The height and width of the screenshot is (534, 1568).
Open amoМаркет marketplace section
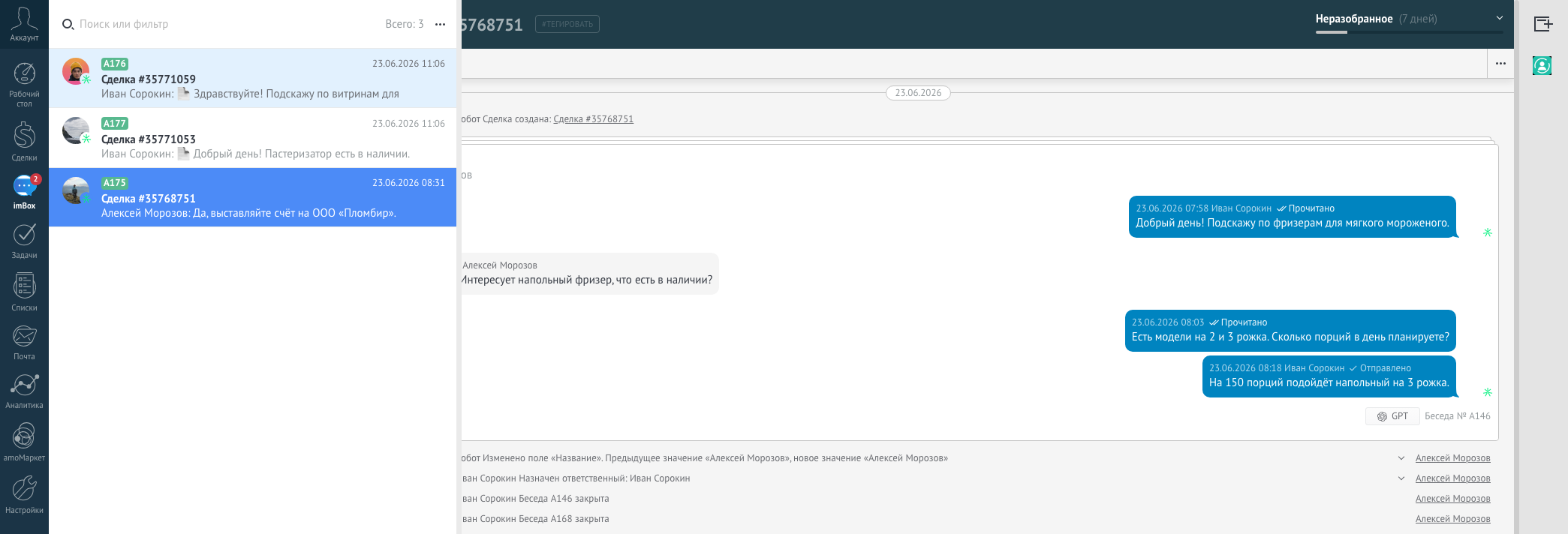click(x=24, y=442)
